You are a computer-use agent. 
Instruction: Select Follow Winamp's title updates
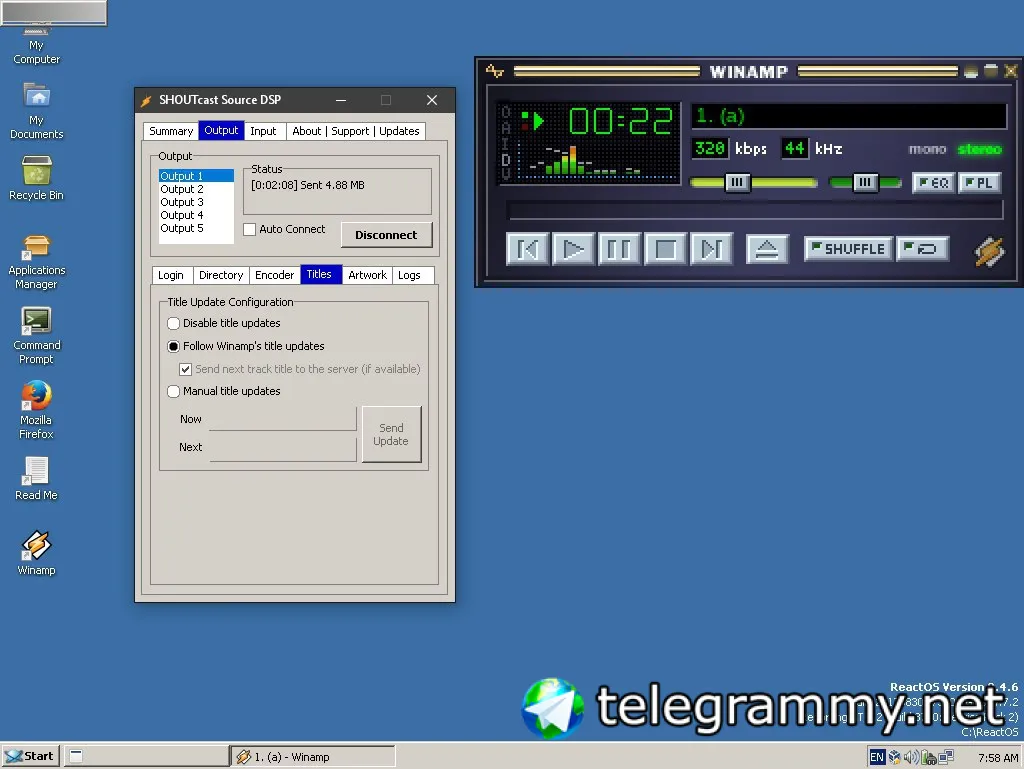tap(173, 346)
